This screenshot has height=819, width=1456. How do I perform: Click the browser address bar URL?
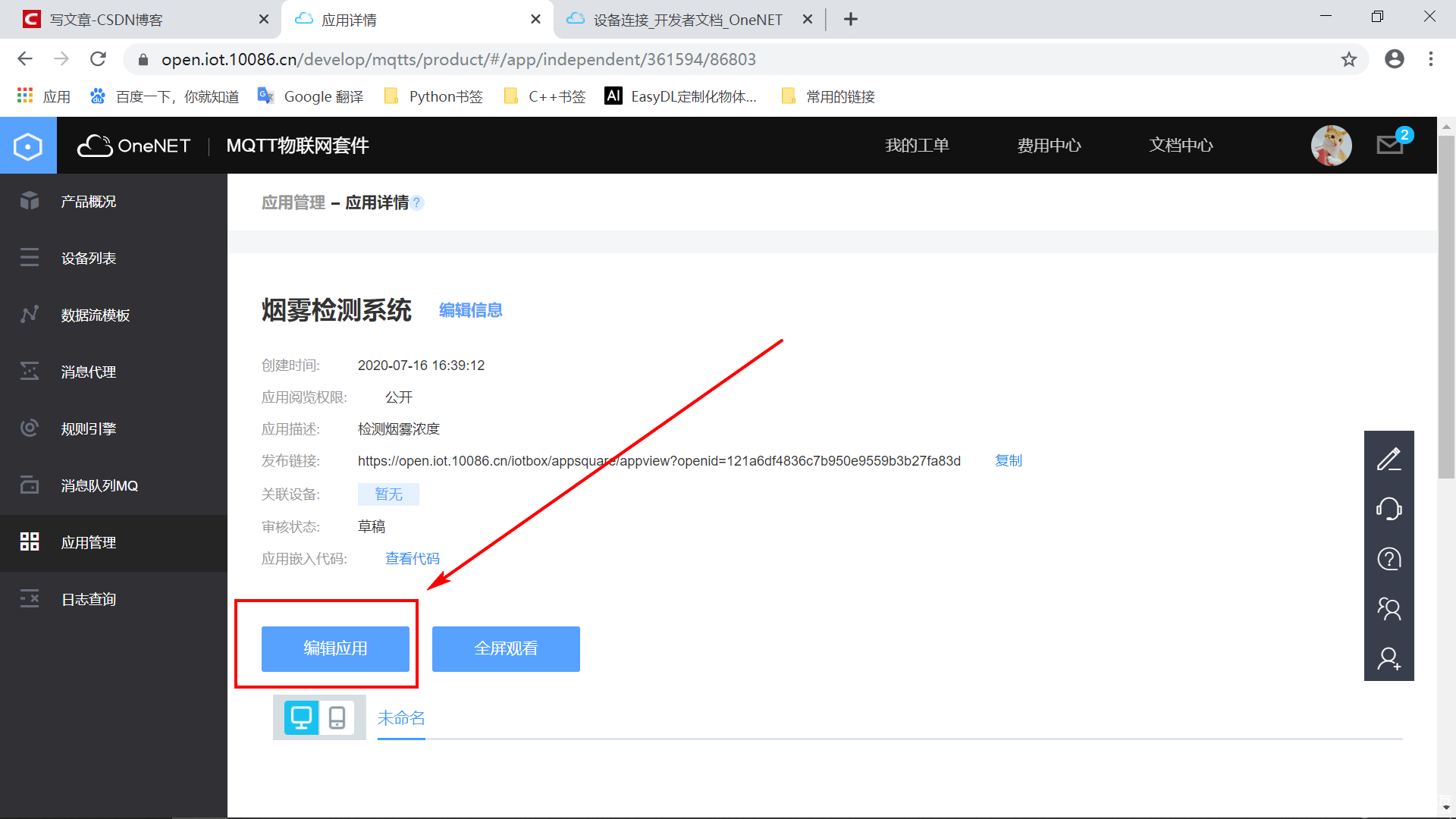458,59
